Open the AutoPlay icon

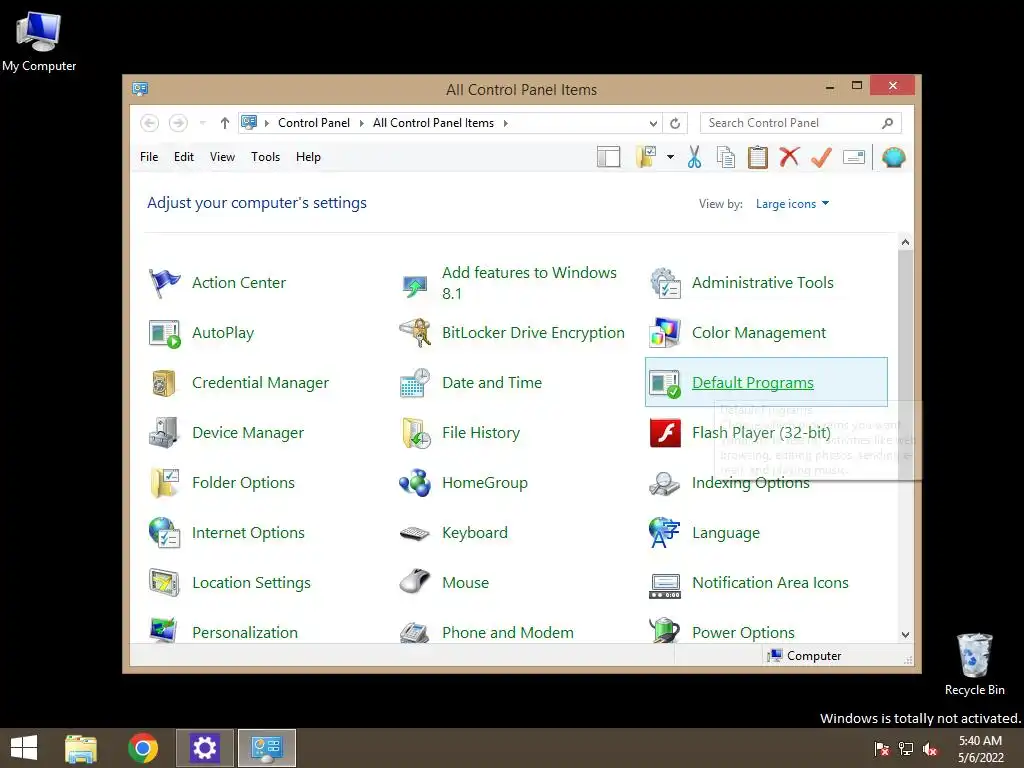coord(164,333)
